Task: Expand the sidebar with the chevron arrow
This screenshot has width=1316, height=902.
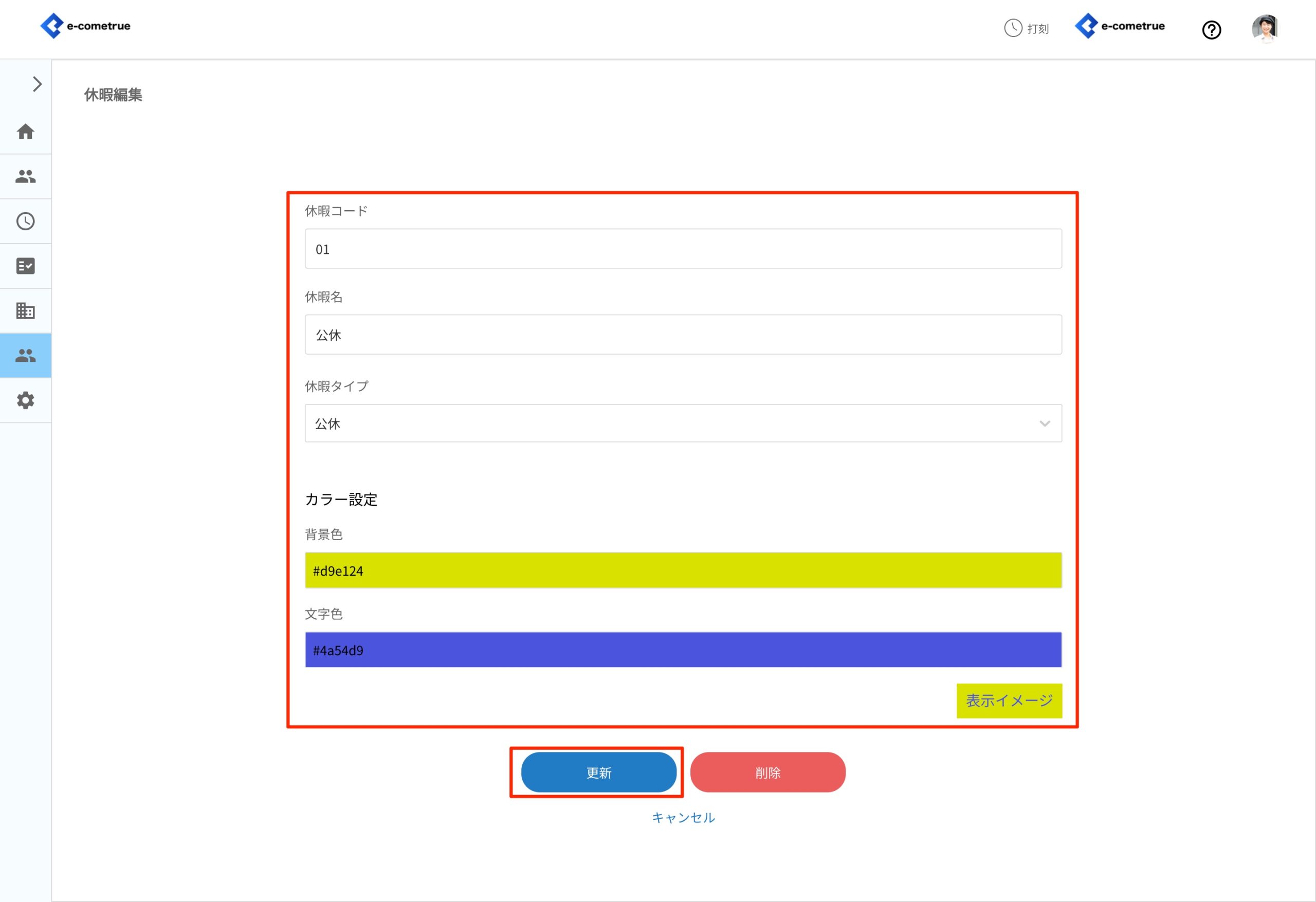Action: coord(38,84)
